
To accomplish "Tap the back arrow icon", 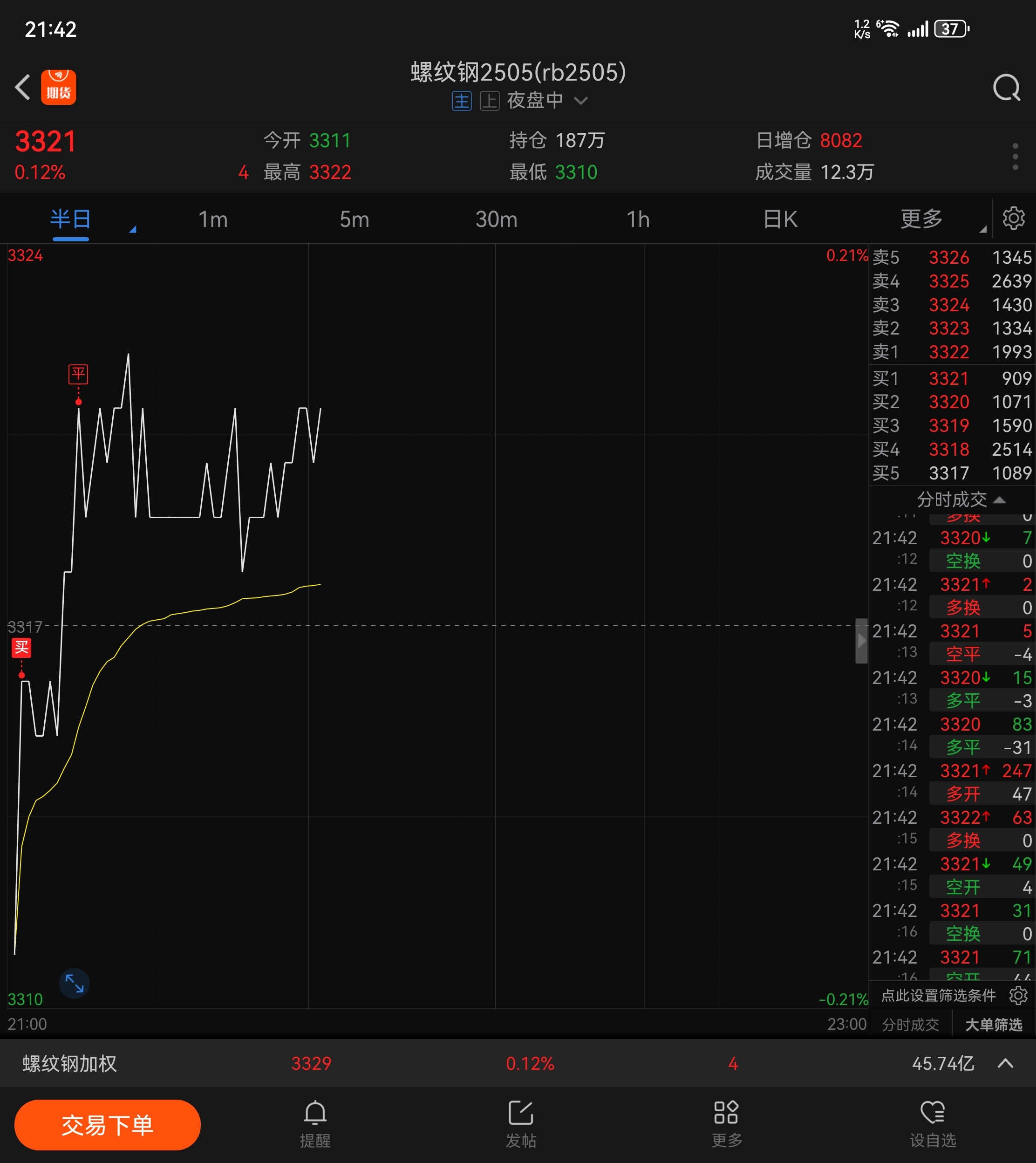I will pyautogui.click(x=23, y=87).
